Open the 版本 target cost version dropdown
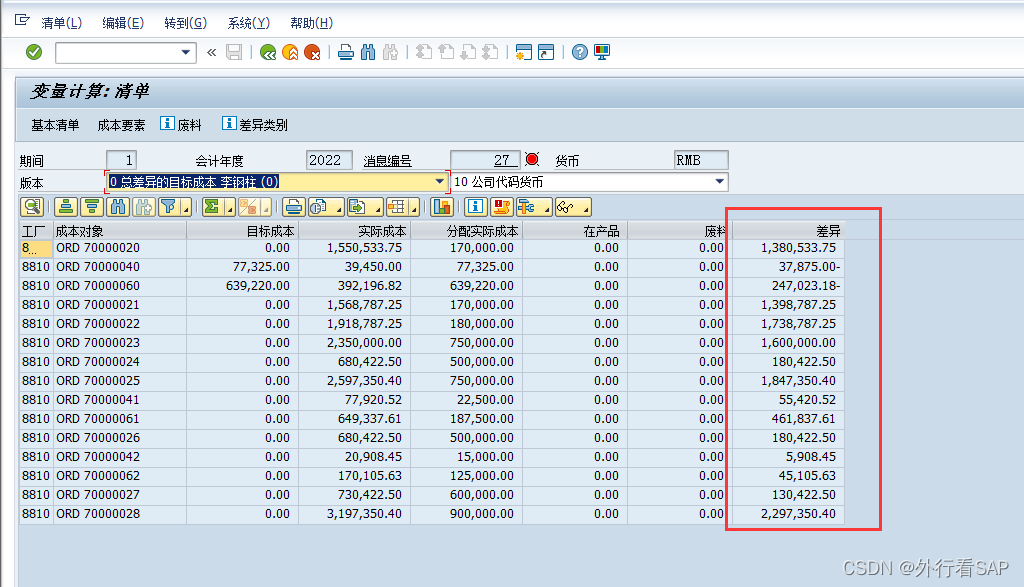 440,182
